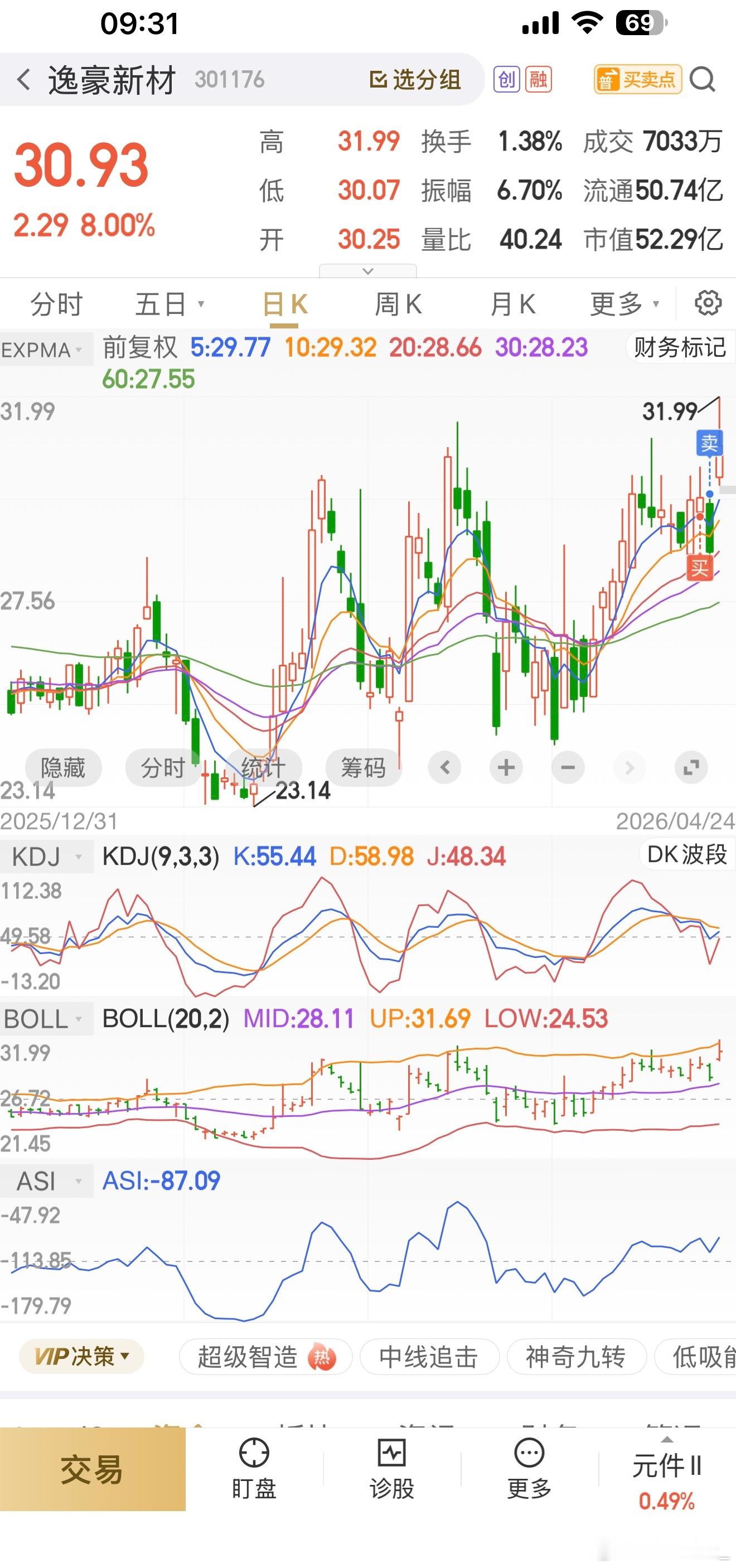Screen dimensions: 736x1568
Task: Shift chart left with the arrow button
Action: [445, 768]
